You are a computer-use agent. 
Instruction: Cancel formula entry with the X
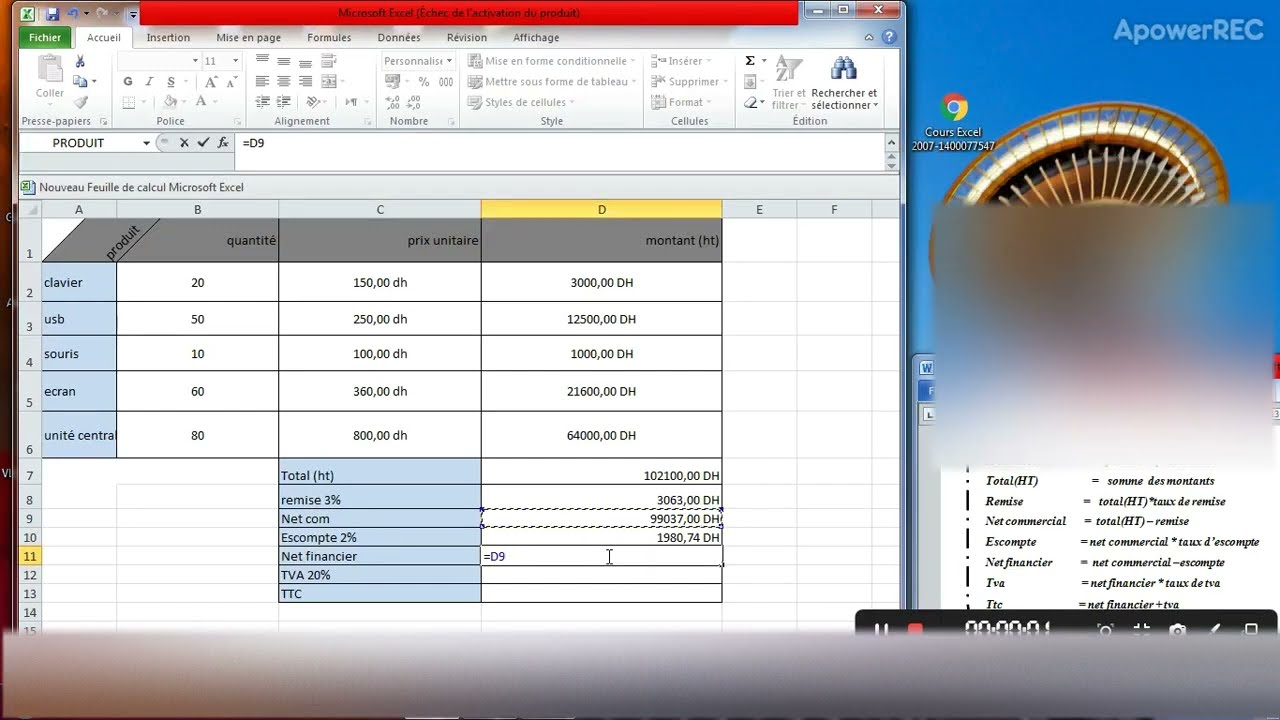[x=184, y=143]
